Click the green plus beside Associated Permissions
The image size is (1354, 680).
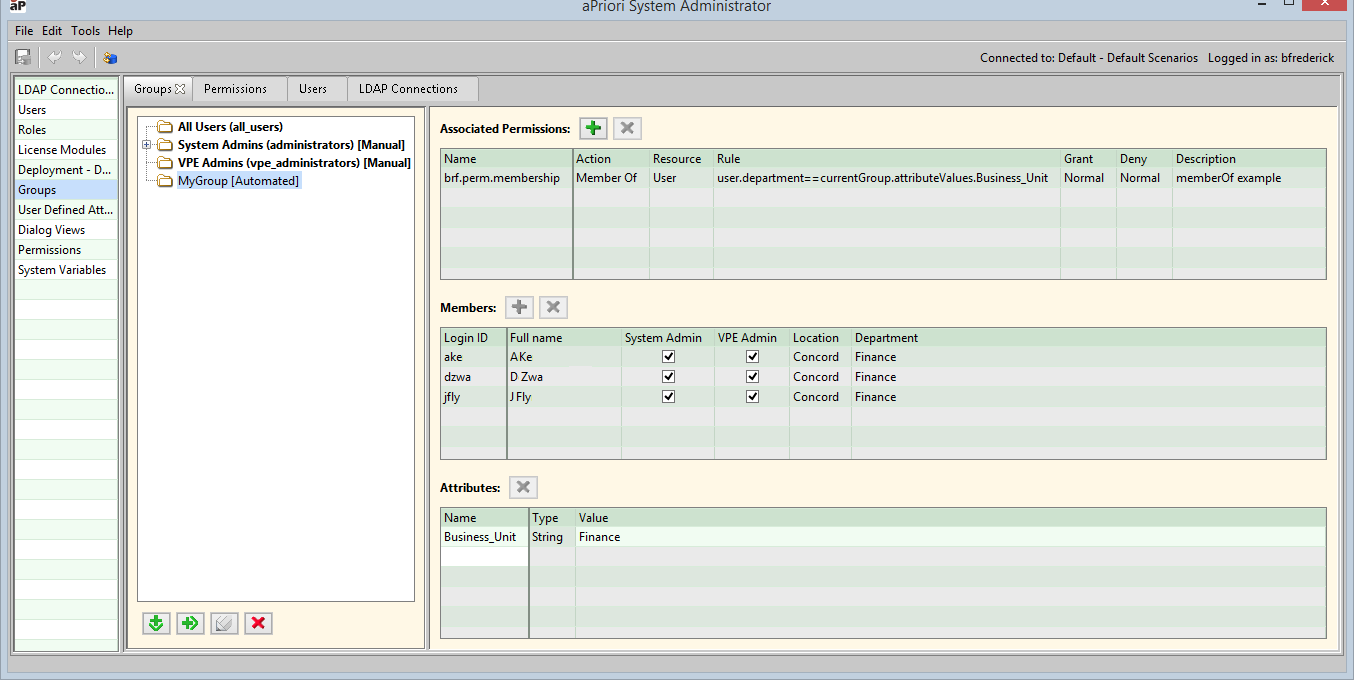point(594,128)
